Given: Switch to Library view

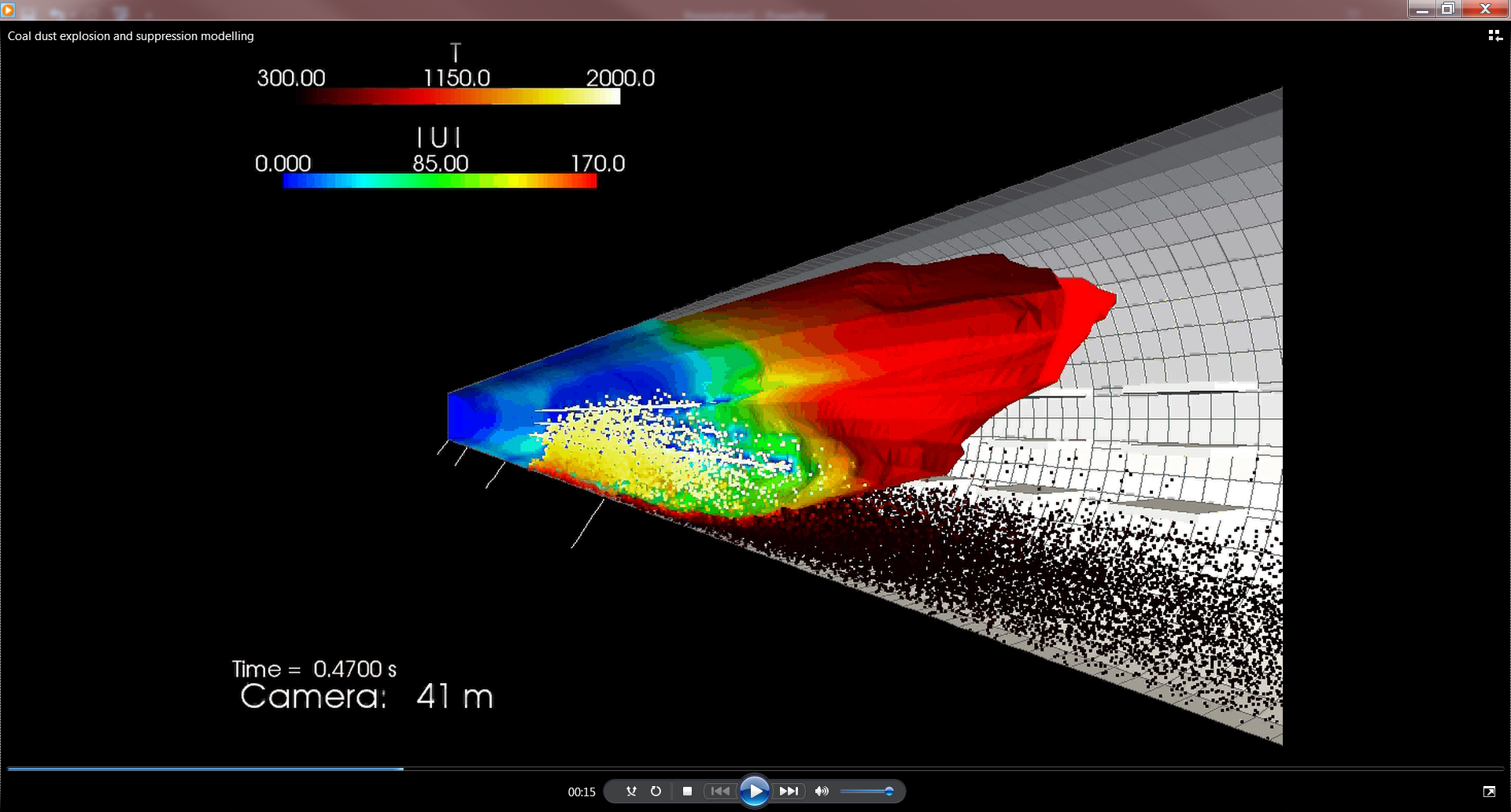Looking at the screenshot, I should pyautogui.click(x=1494, y=35).
